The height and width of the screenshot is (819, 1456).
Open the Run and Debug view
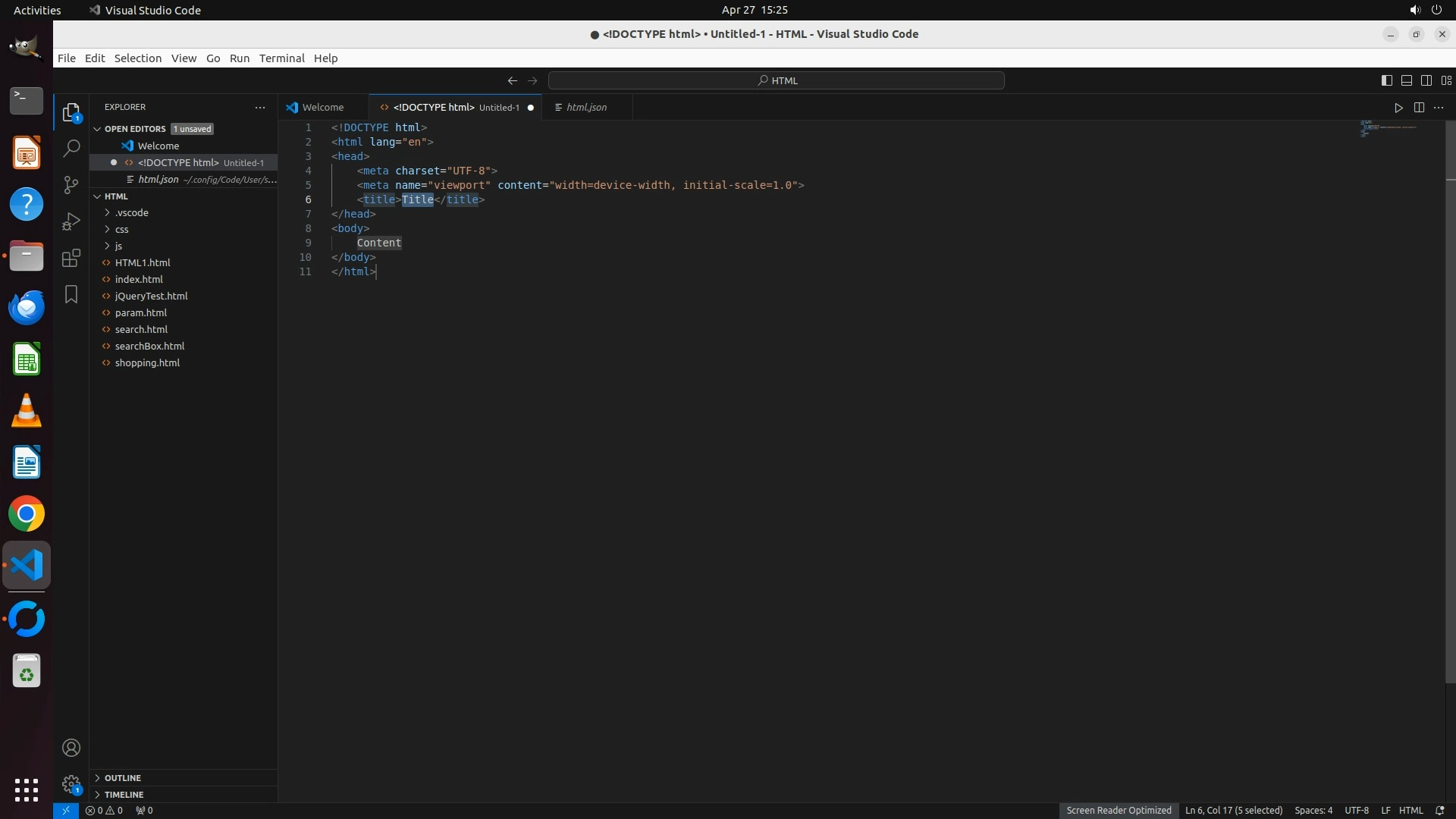coord(71,221)
